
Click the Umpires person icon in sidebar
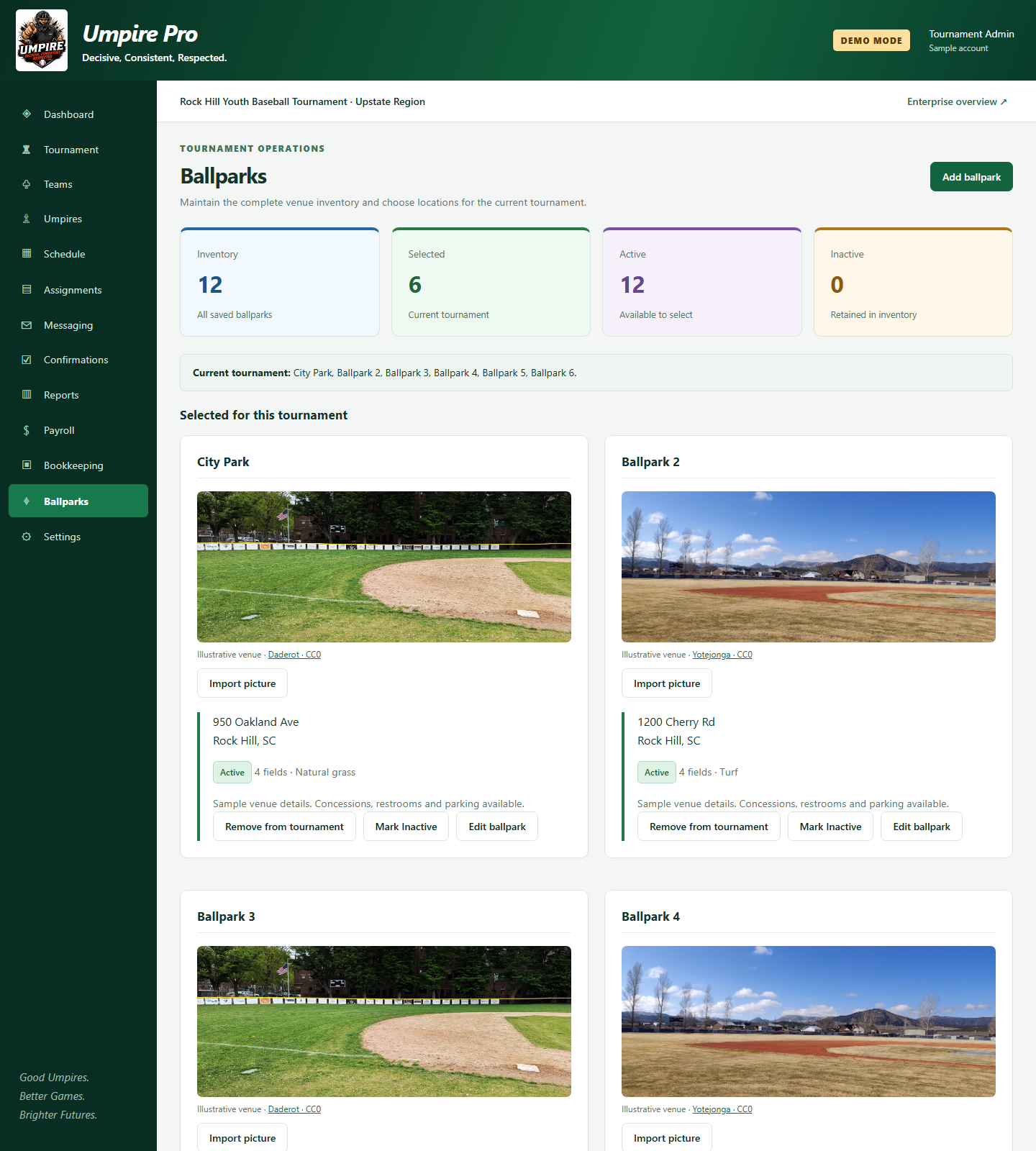tap(27, 219)
